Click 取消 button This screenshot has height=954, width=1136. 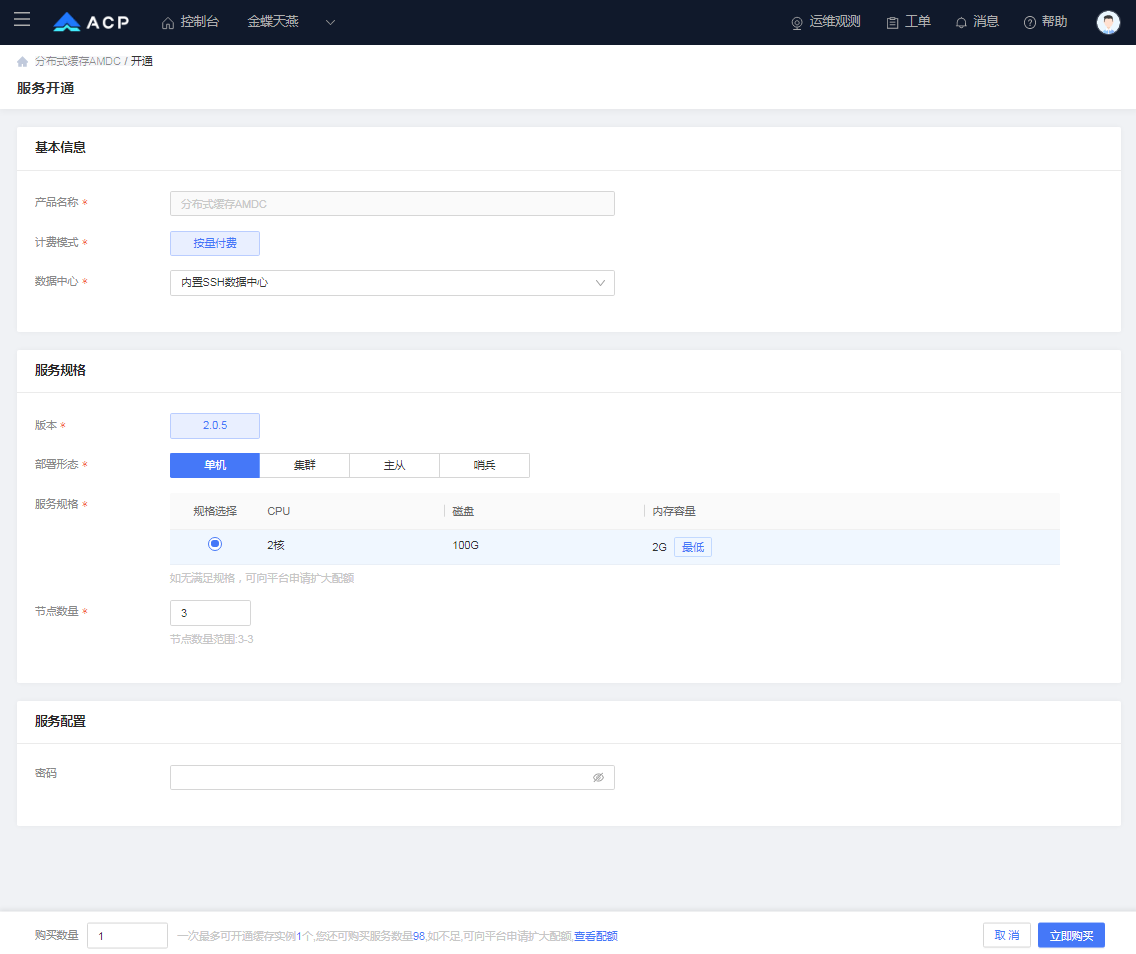[x=1006, y=935]
